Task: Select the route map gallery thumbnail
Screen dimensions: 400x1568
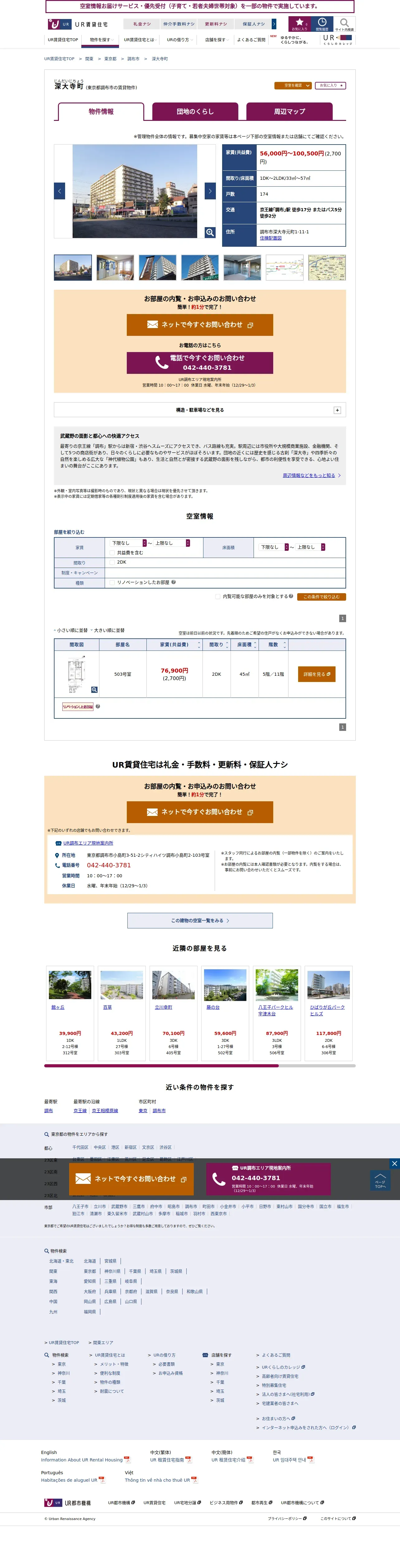Action: point(284,268)
